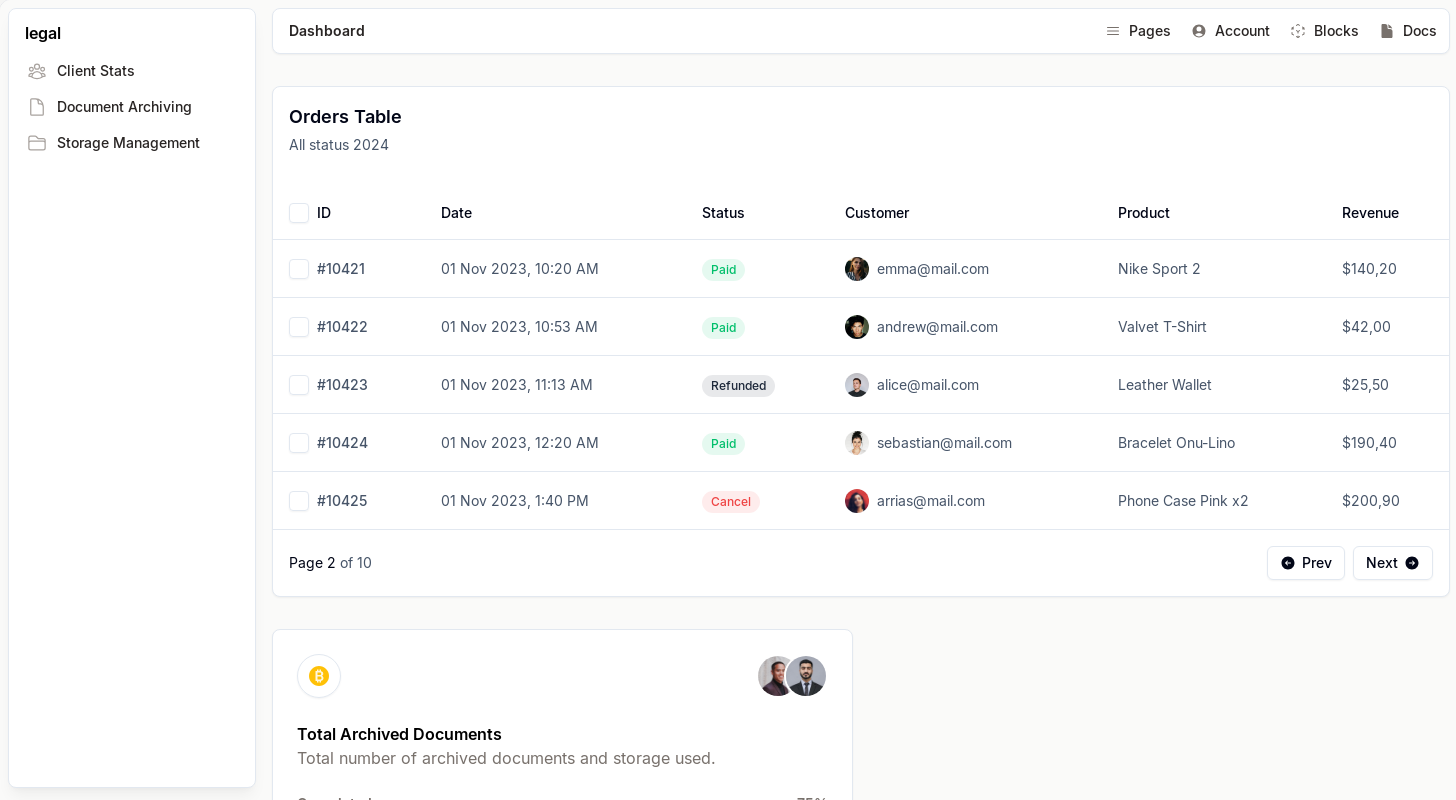Toggle the select-all checkbox in table header
Viewport: 1456px width, 800px height.
click(299, 213)
